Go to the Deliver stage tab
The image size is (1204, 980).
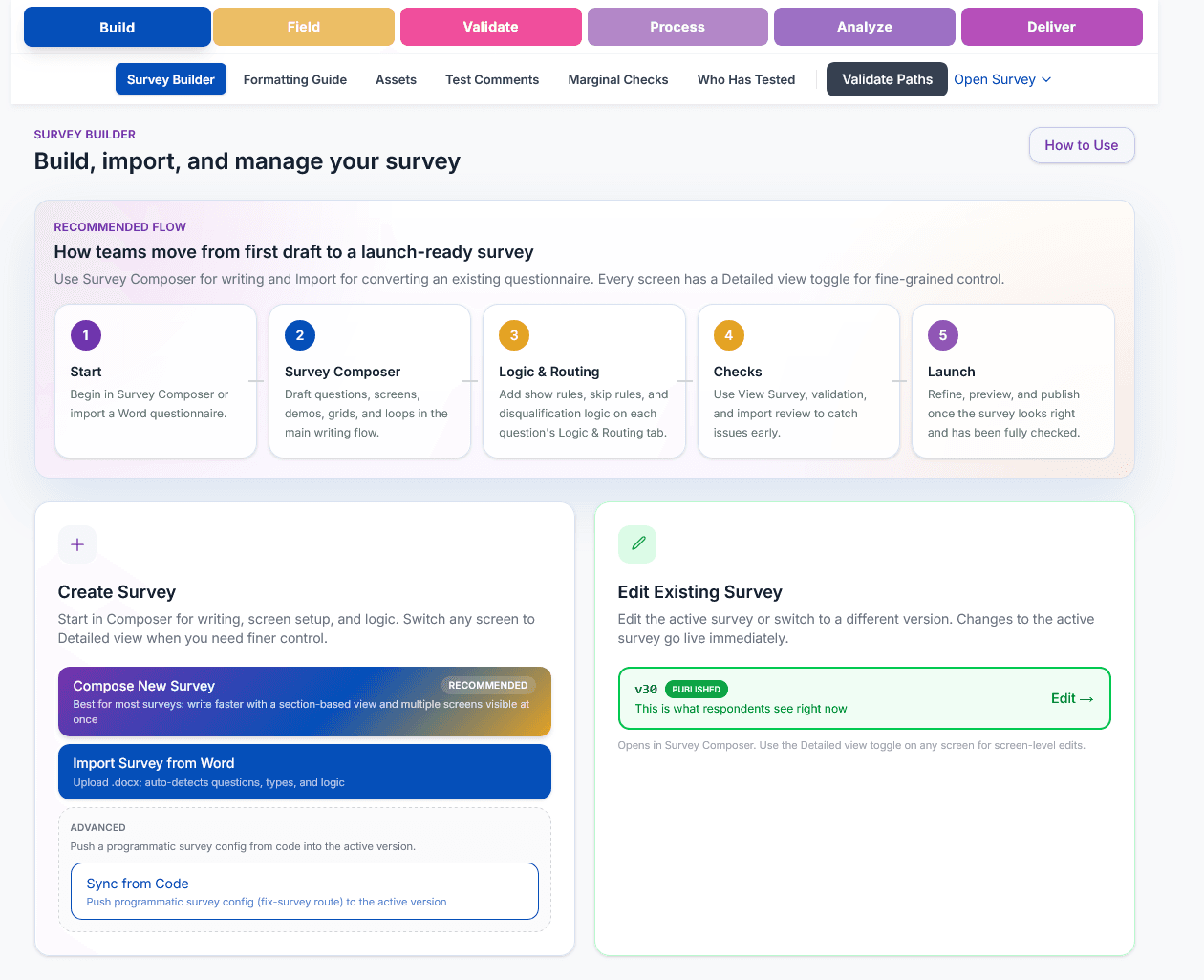click(x=1052, y=27)
